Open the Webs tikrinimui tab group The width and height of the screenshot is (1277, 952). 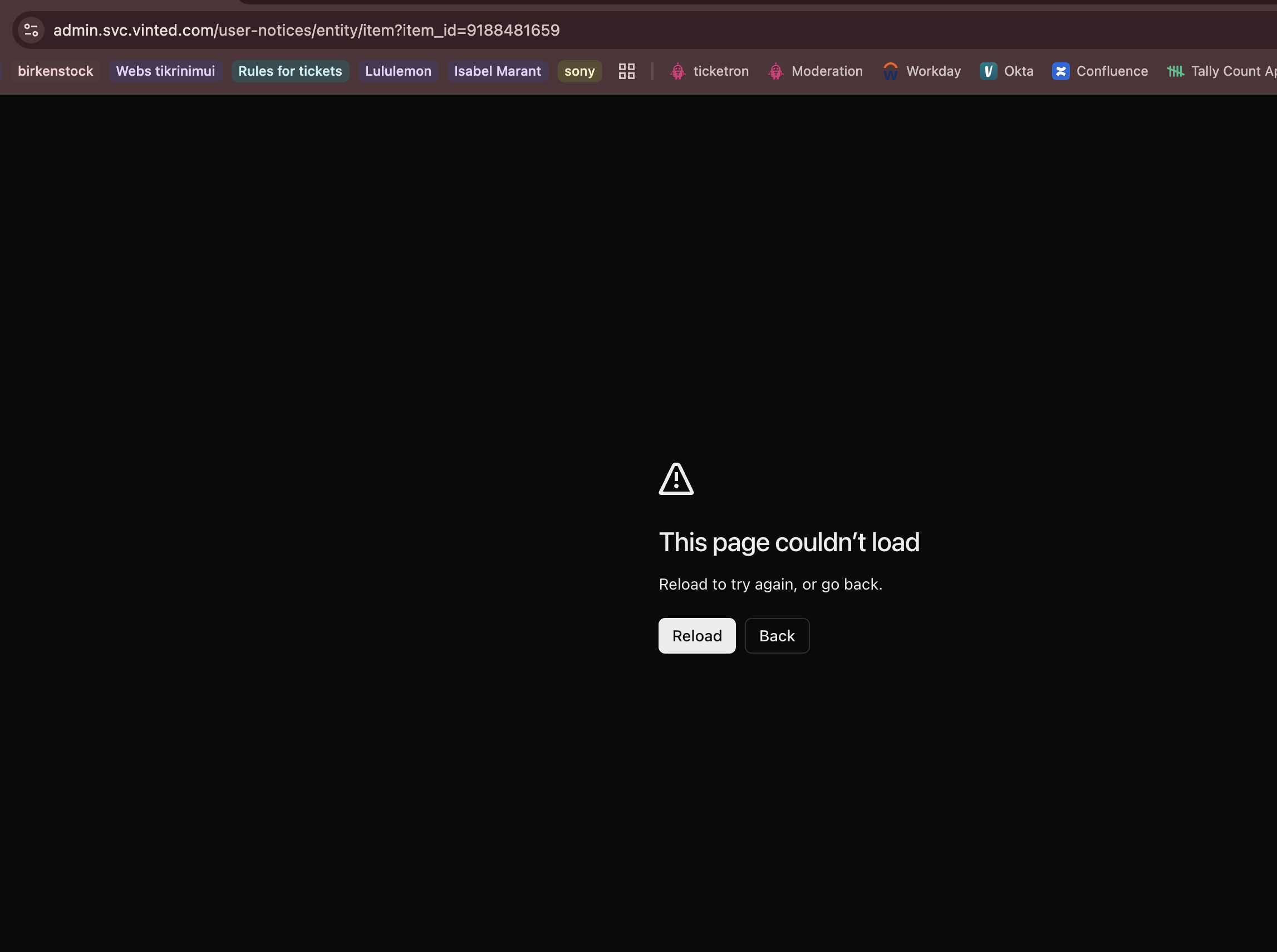165,71
